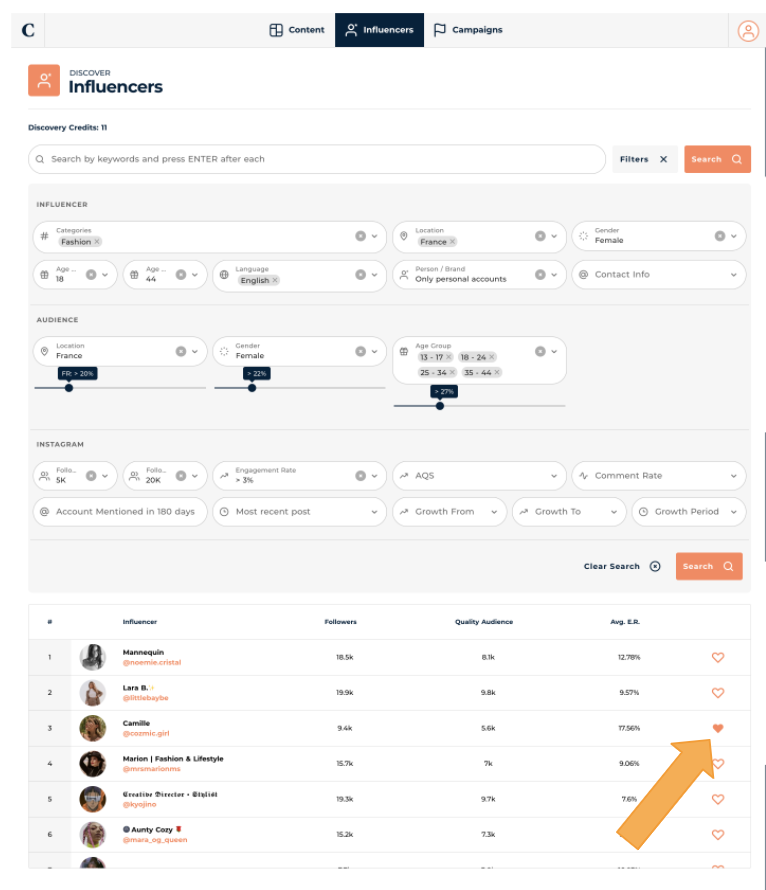The image size is (766, 890).
Task: Clear the influencer Gender Female selection
Action: [x=719, y=236]
